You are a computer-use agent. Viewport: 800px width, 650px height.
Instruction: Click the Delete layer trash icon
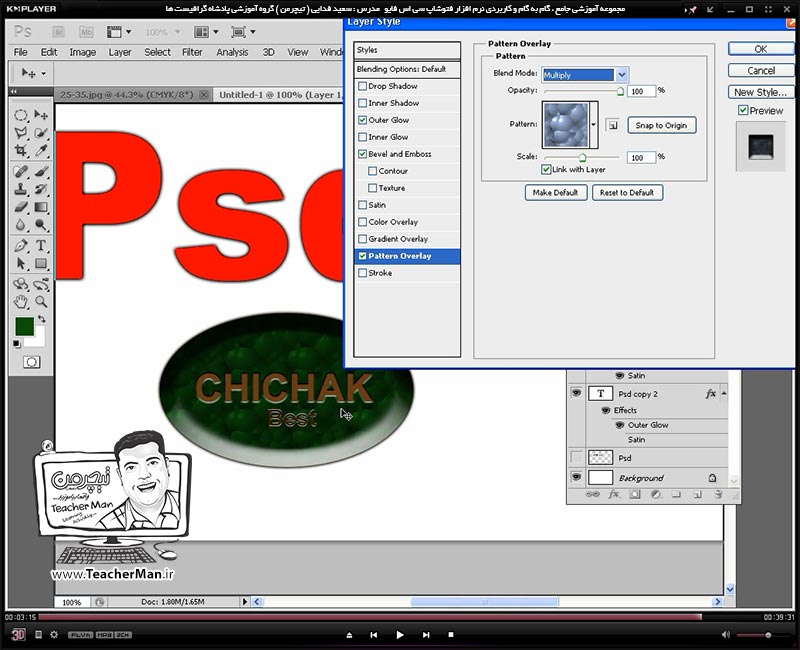point(718,494)
